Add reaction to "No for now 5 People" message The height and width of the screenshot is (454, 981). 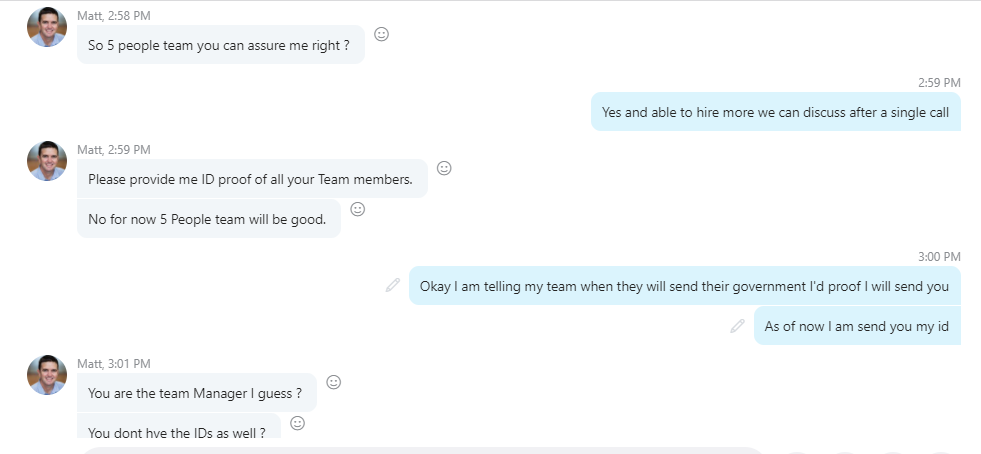(x=358, y=209)
